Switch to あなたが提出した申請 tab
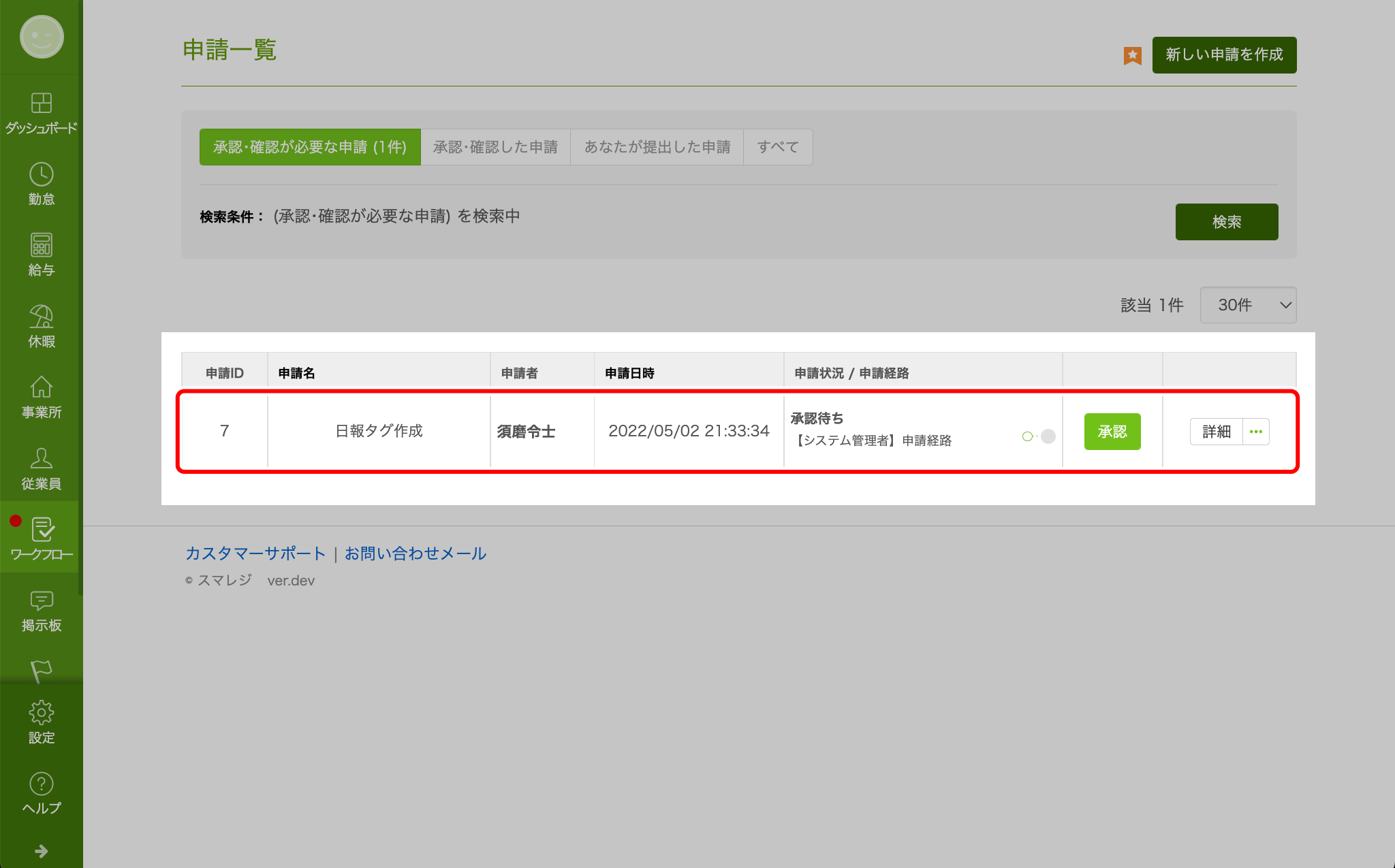Image resolution: width=1395 pixels, height=868 pixels. pyautogui.click(x=657, y=147)
